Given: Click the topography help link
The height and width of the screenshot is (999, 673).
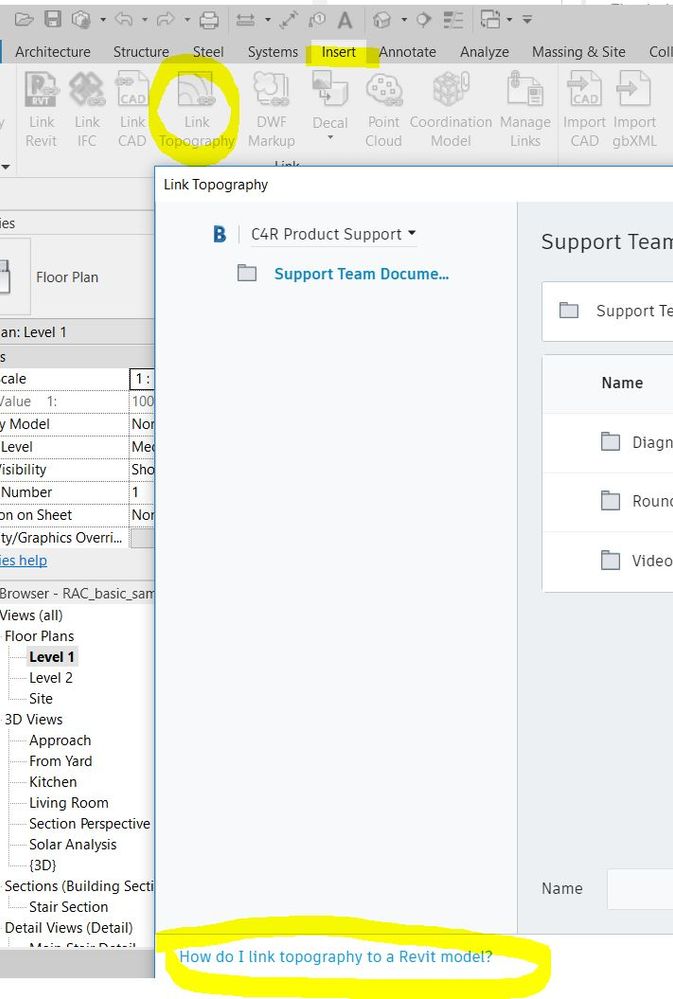Looking at the screenshot, I should tap(336, 957).
